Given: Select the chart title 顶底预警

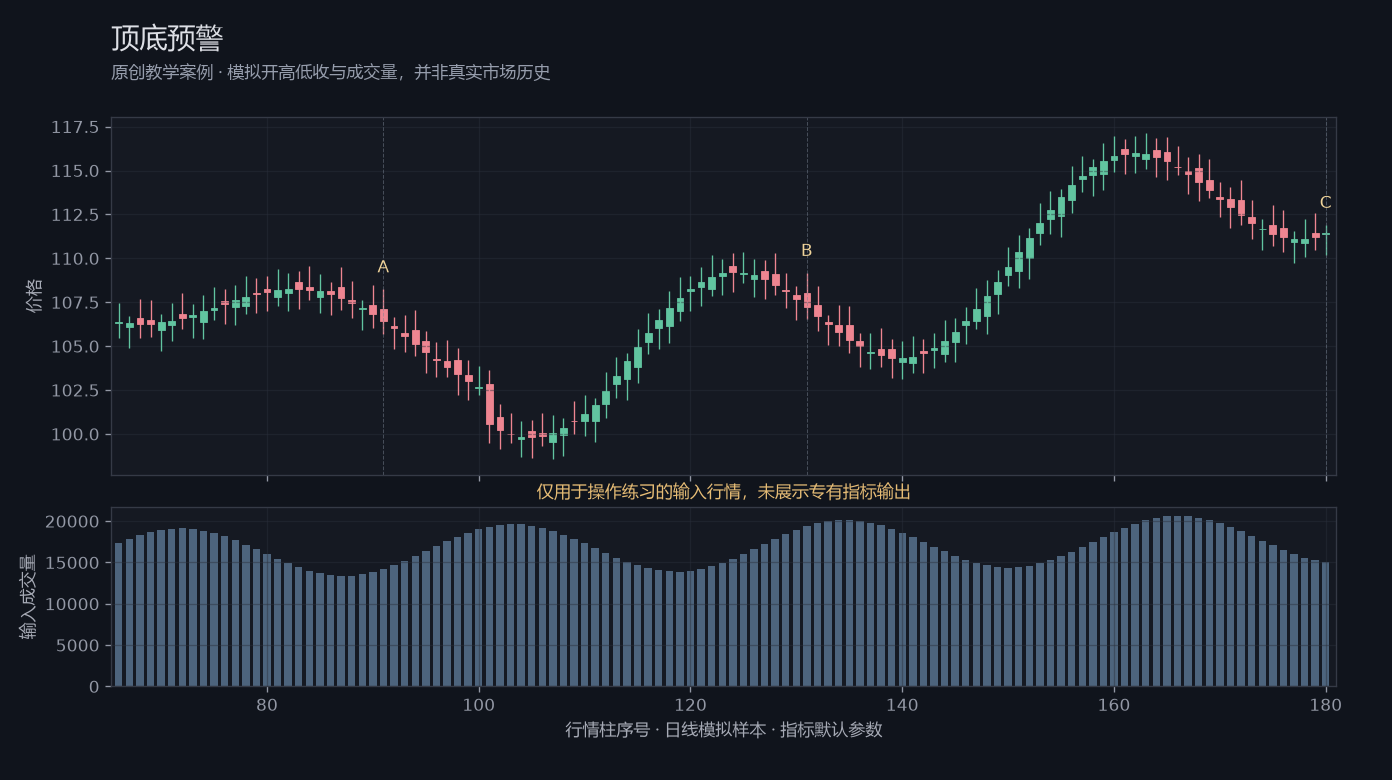Looking at the screenshot, I should [167, 39].
